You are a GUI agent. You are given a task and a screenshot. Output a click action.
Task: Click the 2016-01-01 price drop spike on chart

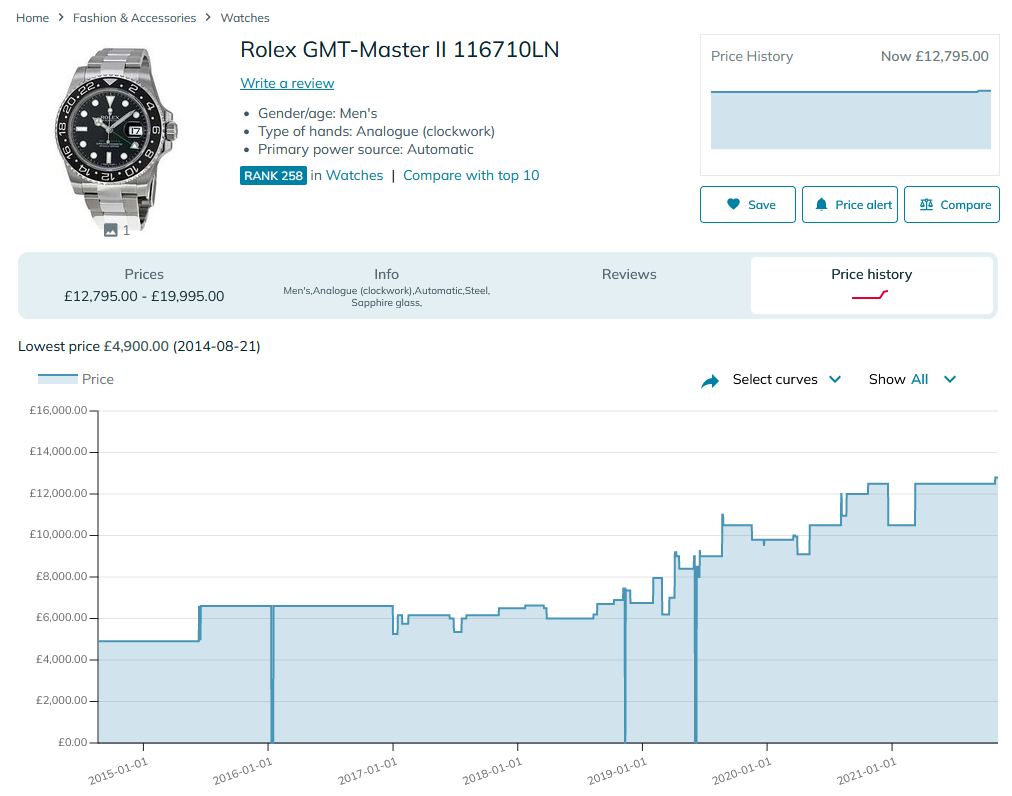click(x=272, y=675)
